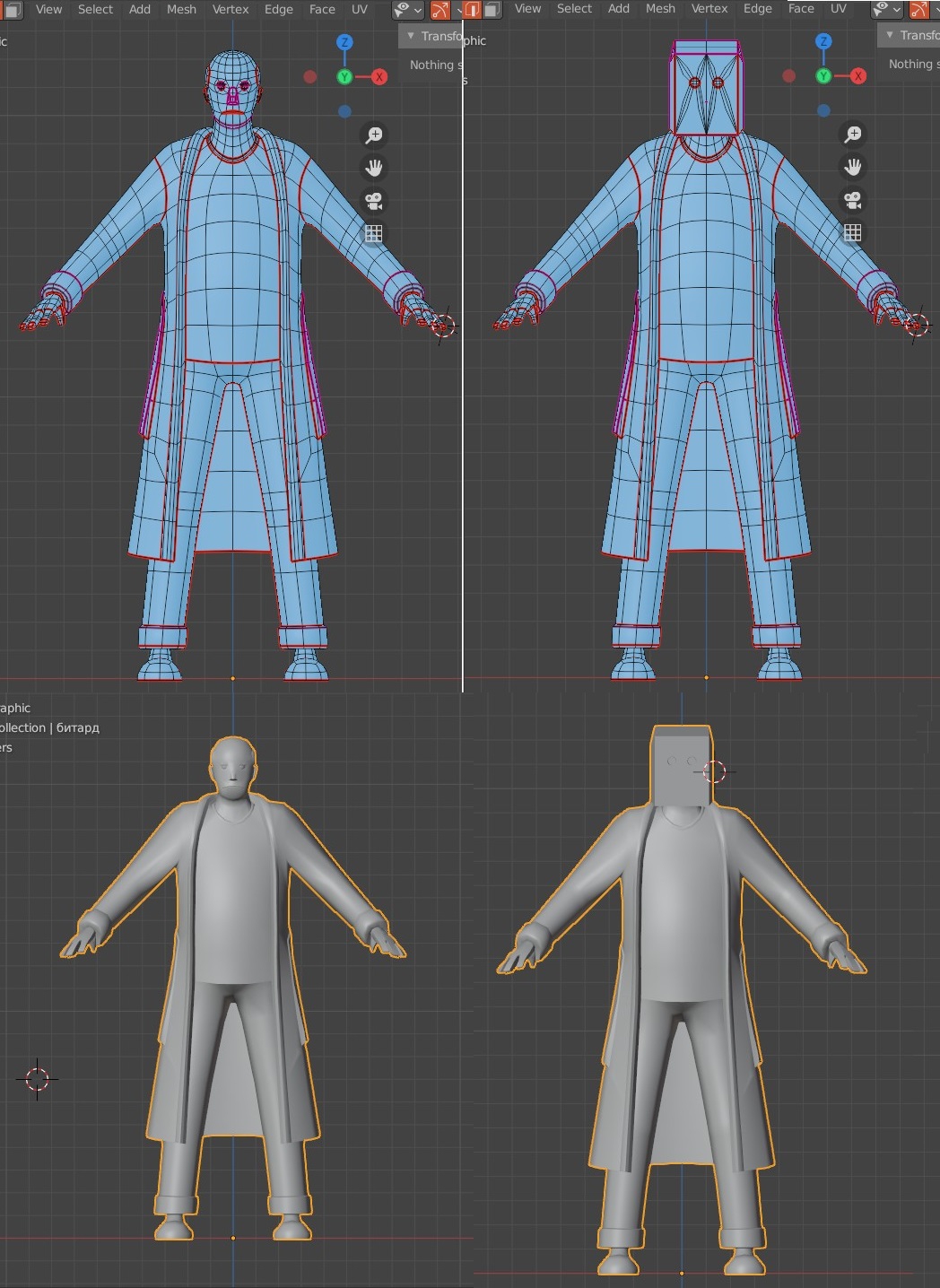Click 3D cursor beside box head of gray model
This screenshot has height=1288, width=940.
[x=714, y=771]
